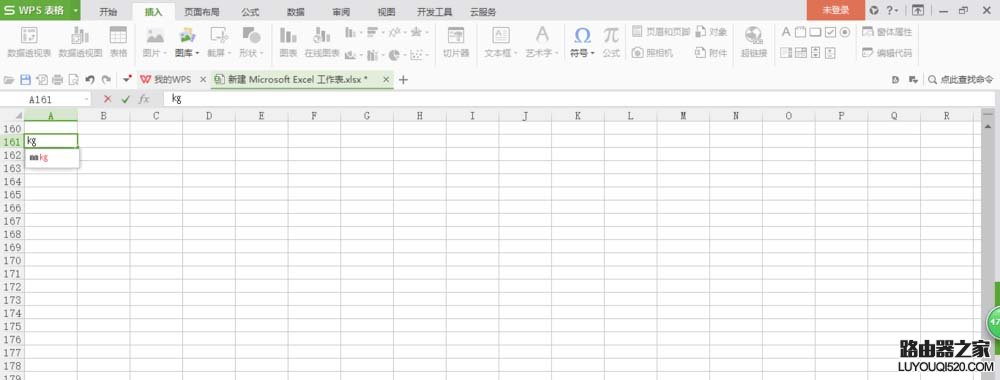This screenshot has height=380, width=1000.
Task: Insert a table with the 表格 icon
Action: (x=119, y=35)
